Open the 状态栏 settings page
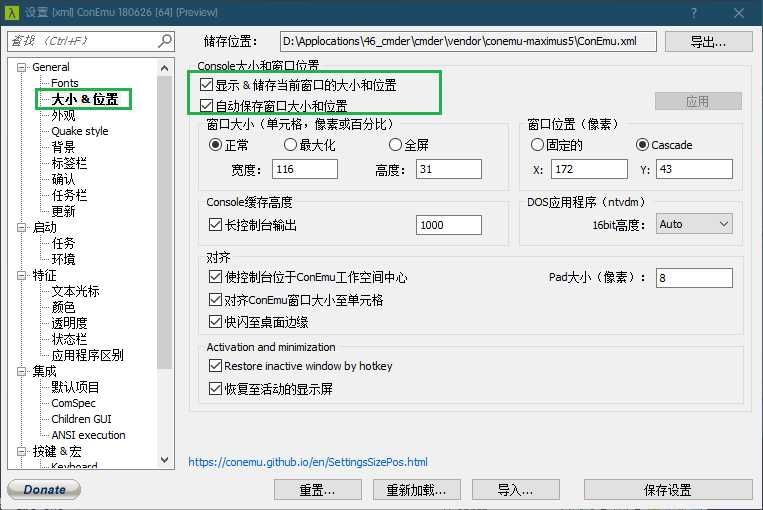This screenshot has width=763, height=510. click(x=69, y=339)
